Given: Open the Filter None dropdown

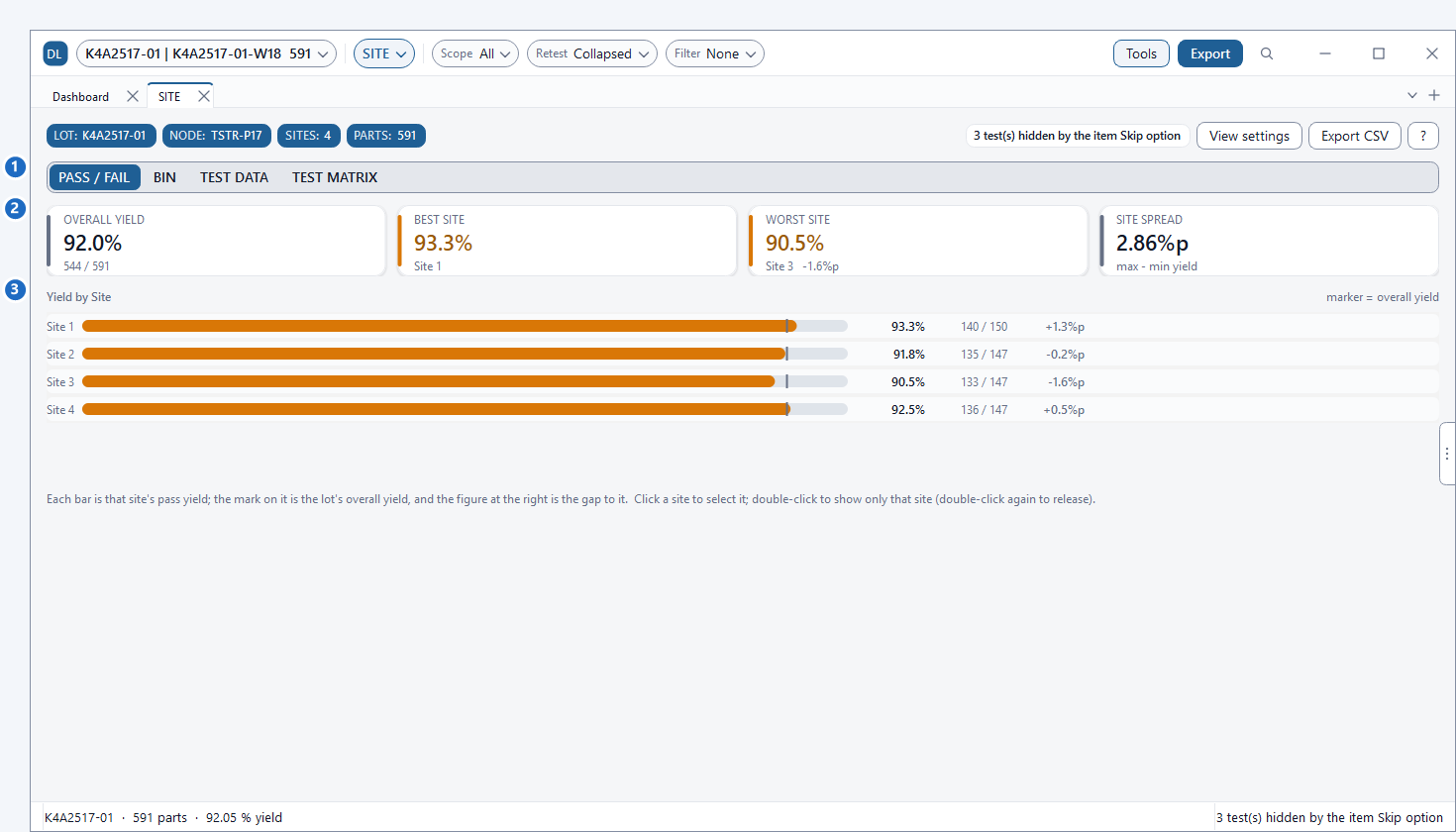Looking at the screenshot, I should coord(715,53).
